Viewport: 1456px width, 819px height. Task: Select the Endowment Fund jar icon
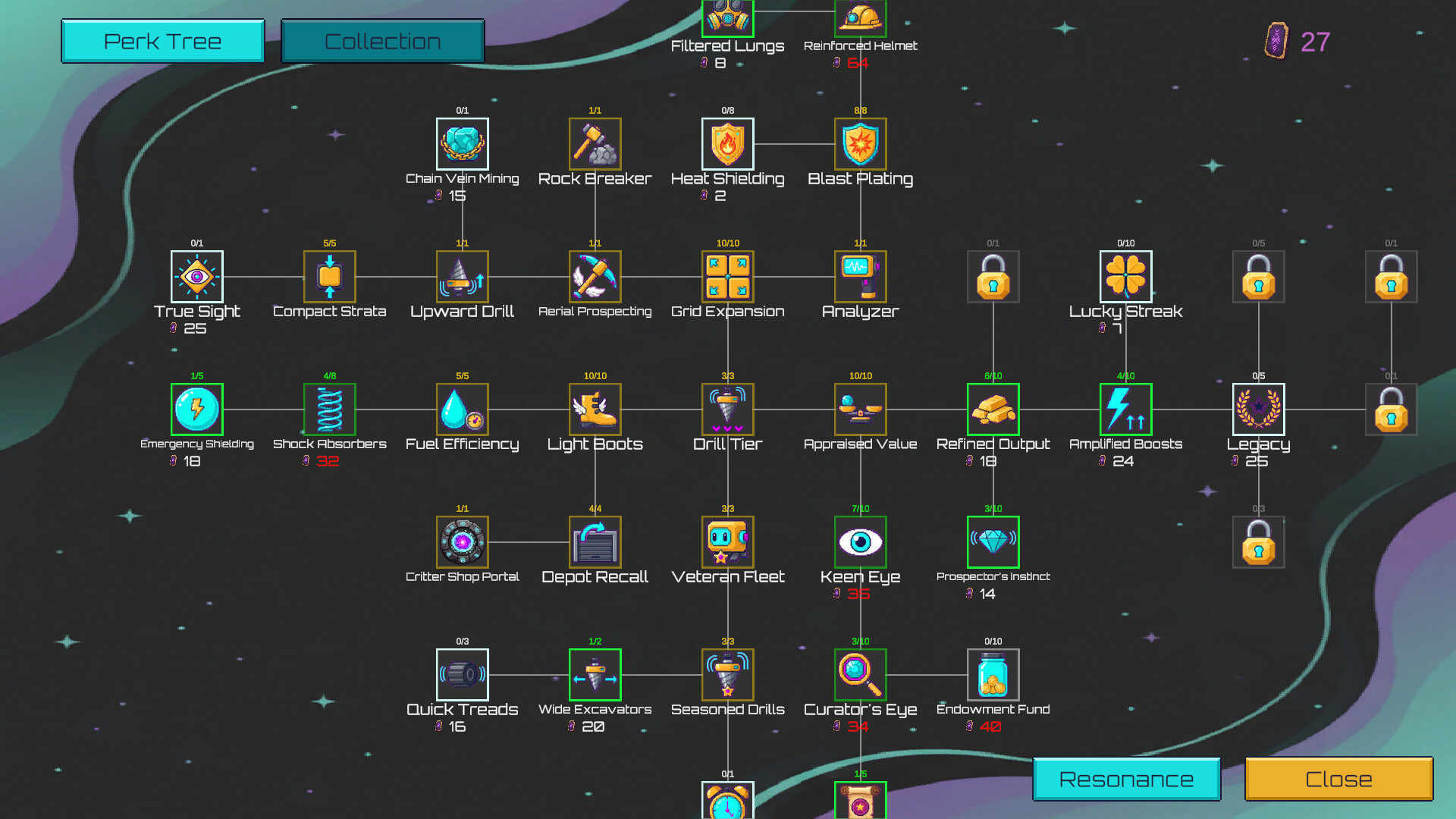(993, 675)
